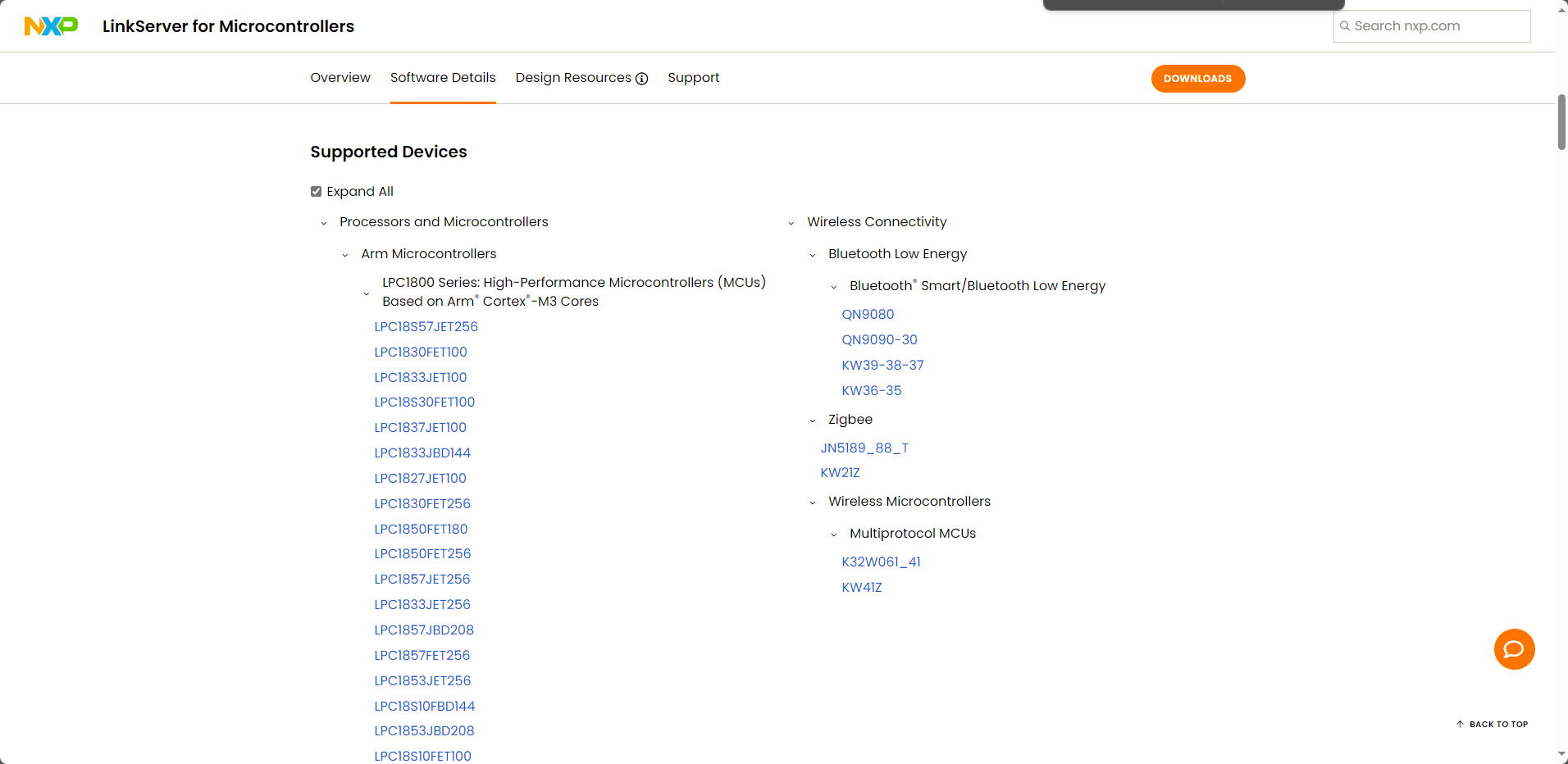Click the DOWNLOADS button
The width and height of the screenshot is (1568, 764).
point(1197,78)
